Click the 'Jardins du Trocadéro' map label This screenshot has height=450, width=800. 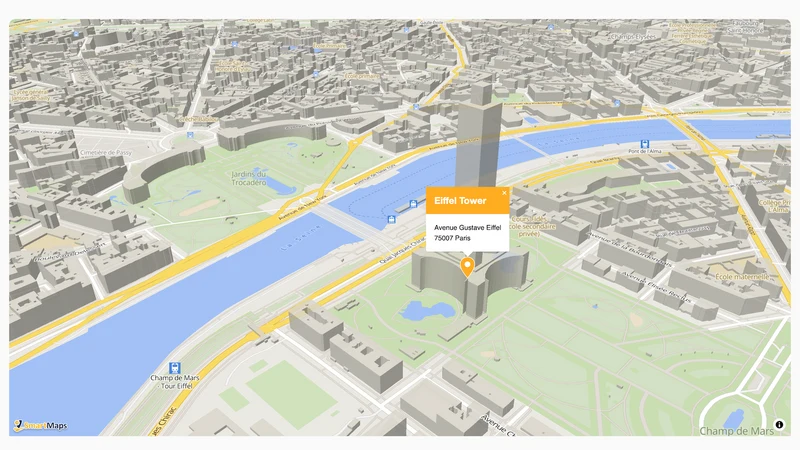(x=249, y=179)
